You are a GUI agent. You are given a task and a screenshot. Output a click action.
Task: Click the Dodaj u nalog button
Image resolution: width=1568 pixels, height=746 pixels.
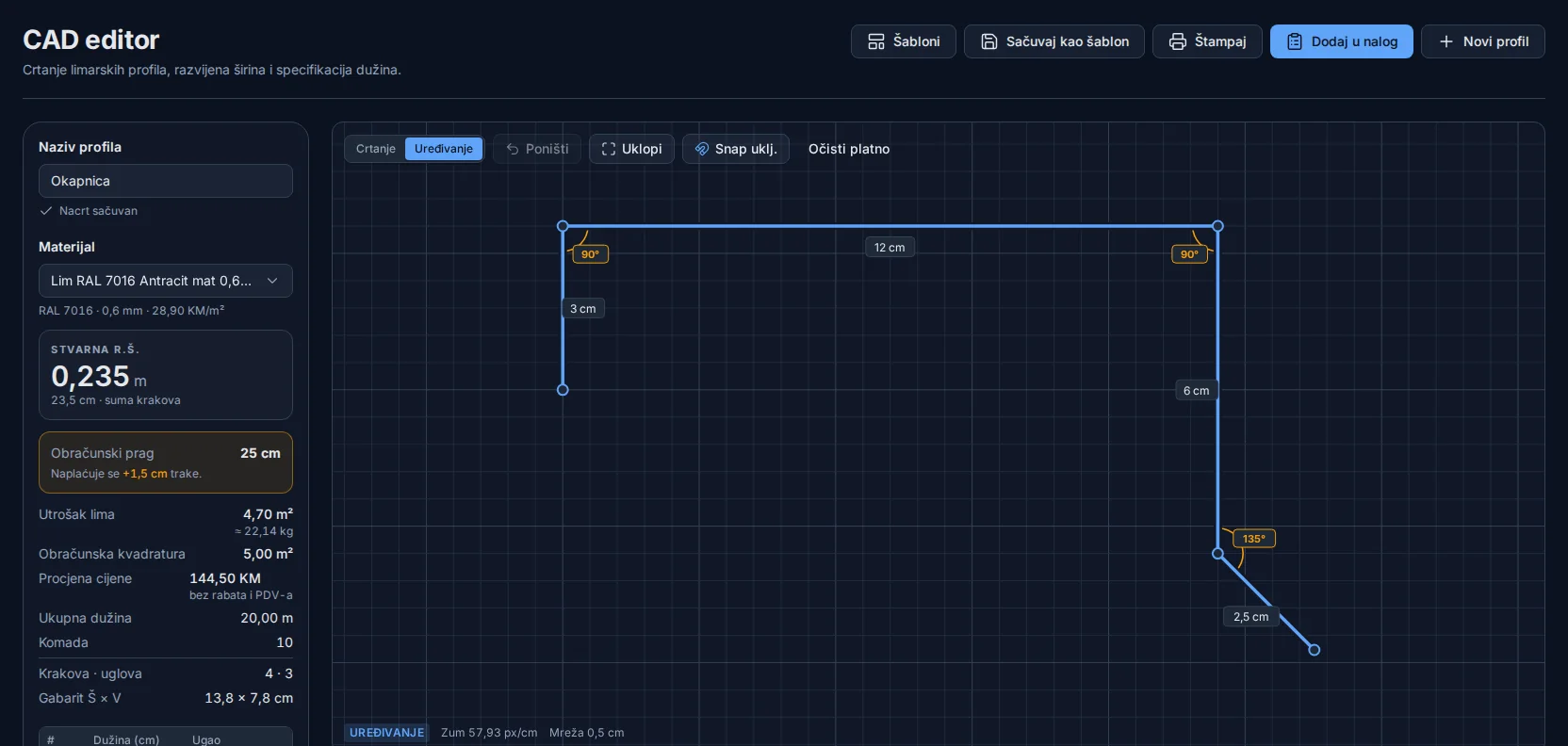[x=1342, y=41]
